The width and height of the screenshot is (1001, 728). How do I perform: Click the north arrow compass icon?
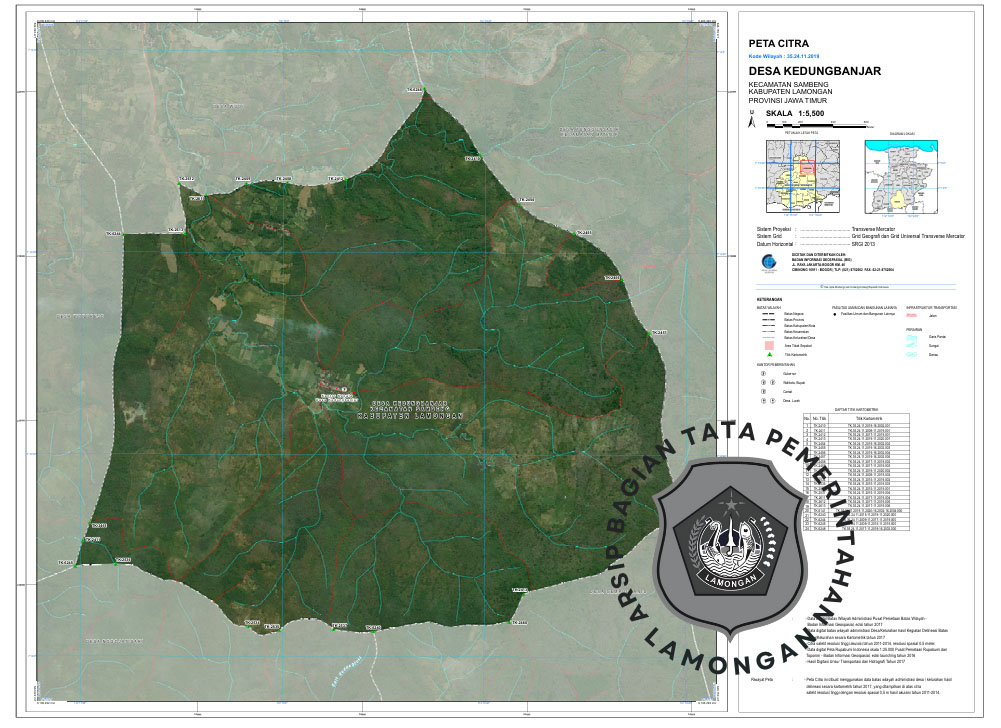tap(752, 115)
